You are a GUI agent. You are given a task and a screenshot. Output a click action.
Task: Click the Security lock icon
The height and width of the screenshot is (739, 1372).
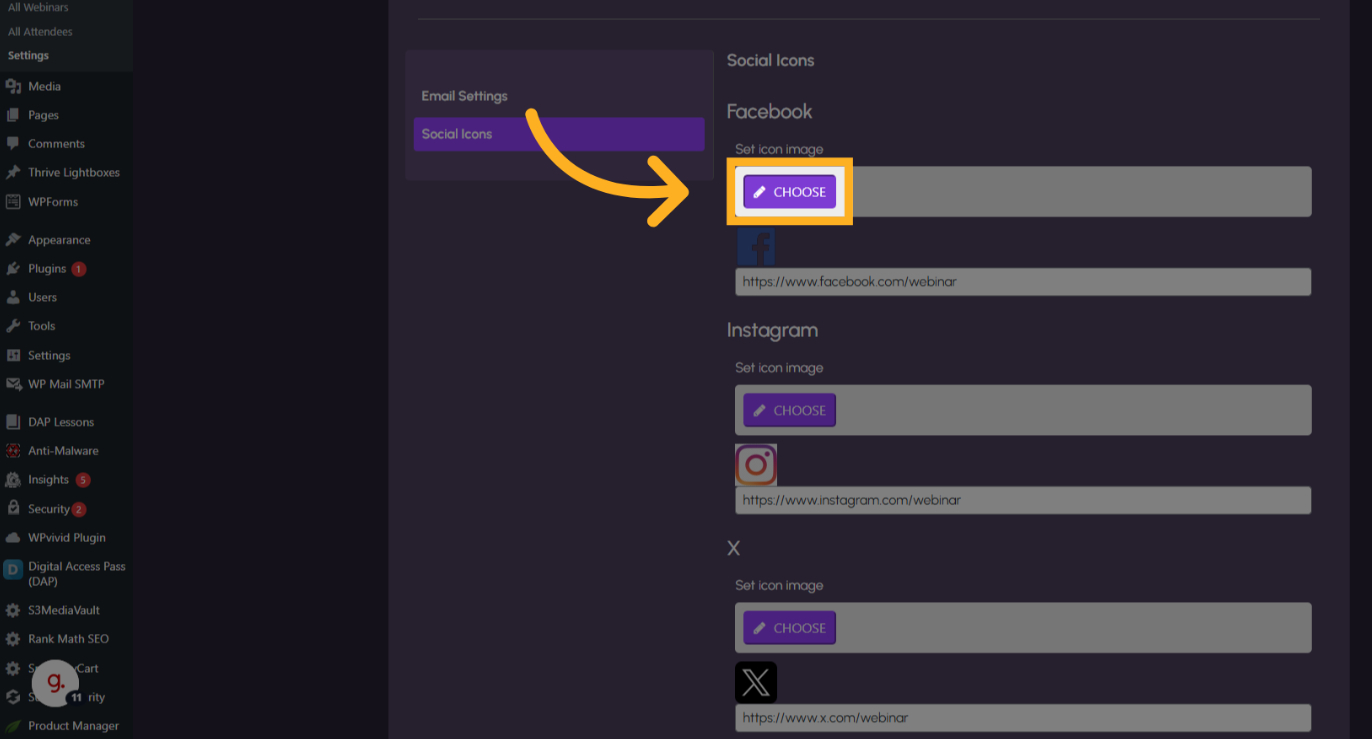(13, 509)
